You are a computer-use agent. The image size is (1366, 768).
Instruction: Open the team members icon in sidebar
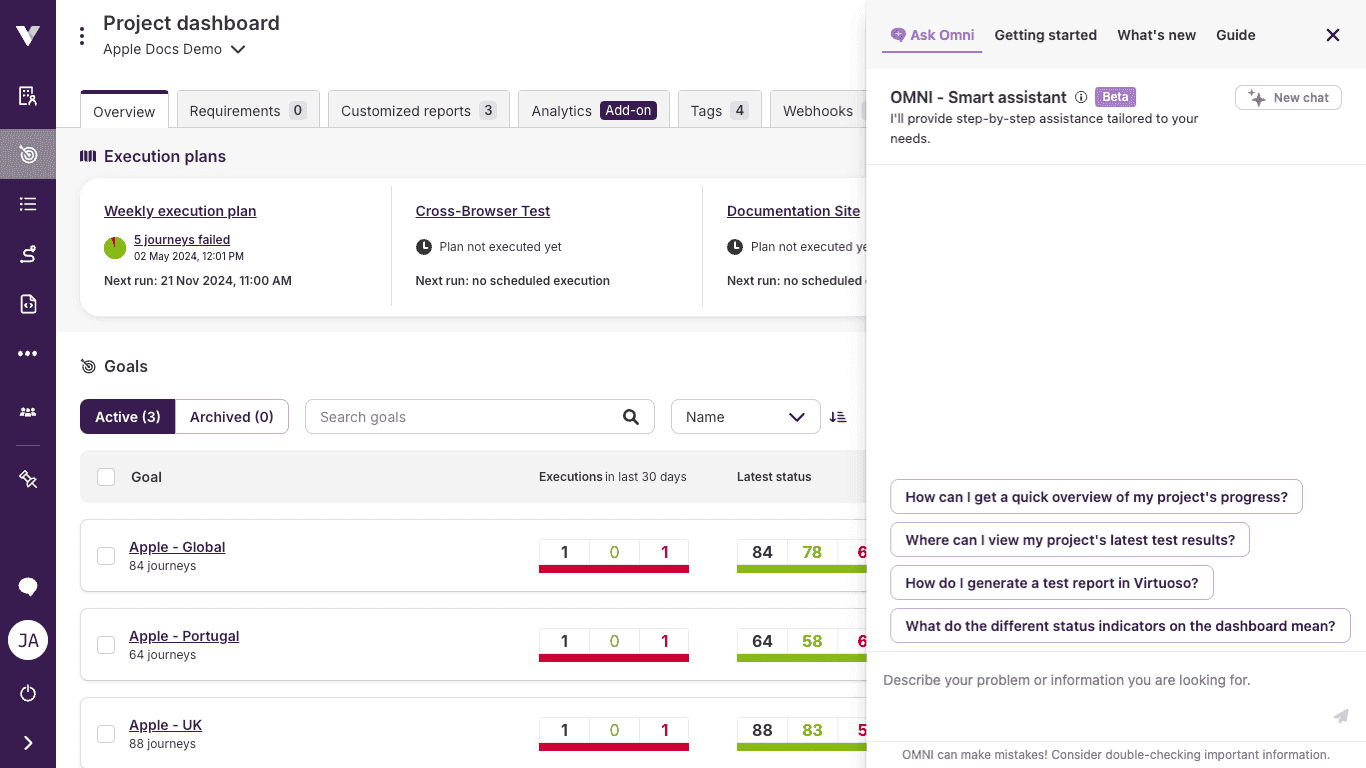click(x=27, y=412)
